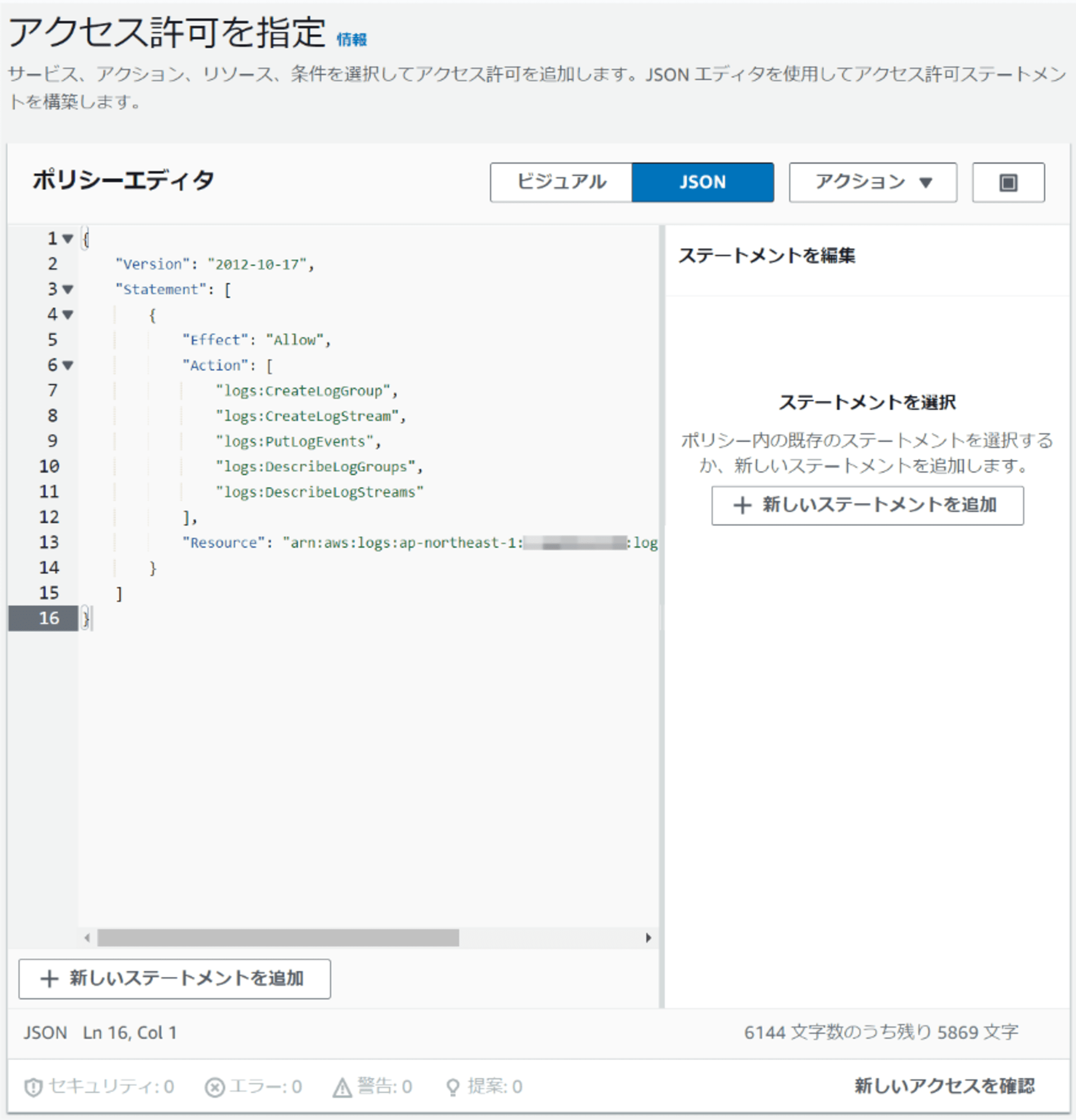Toggle the side panel layout icon button

point(1008,183)
